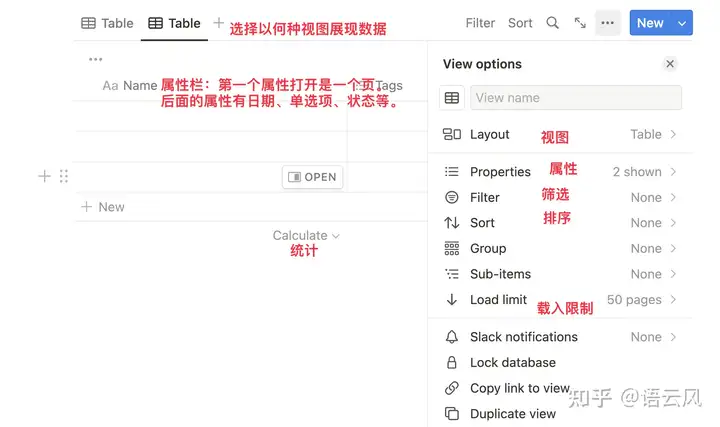The height and width of the screenshot is (427, 720).
Task: Choose Copy link to view
Action: pyautogui.click(x=519, y=388)
